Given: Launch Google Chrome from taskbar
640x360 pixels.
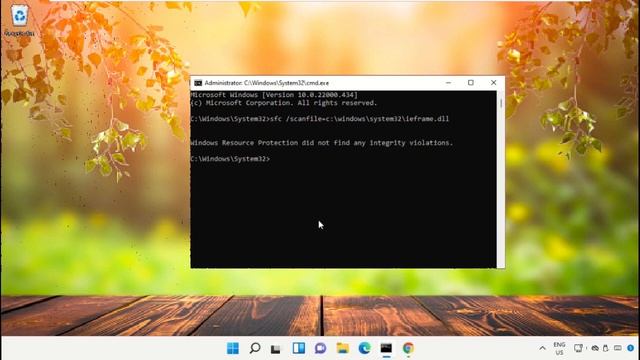Looking at the screenshot, I should pos(408,348).
